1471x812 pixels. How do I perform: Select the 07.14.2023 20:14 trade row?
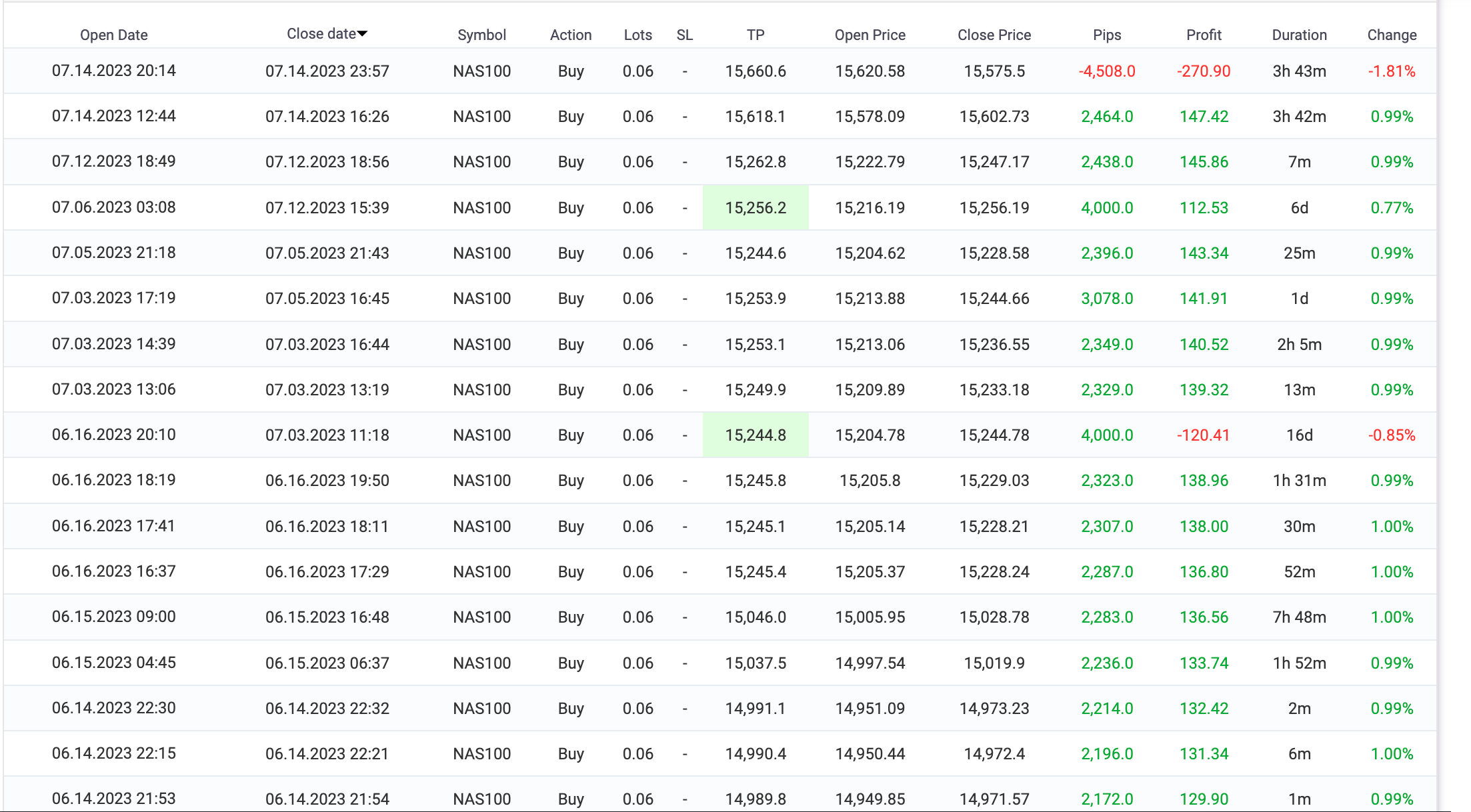(x=114, y=71)
